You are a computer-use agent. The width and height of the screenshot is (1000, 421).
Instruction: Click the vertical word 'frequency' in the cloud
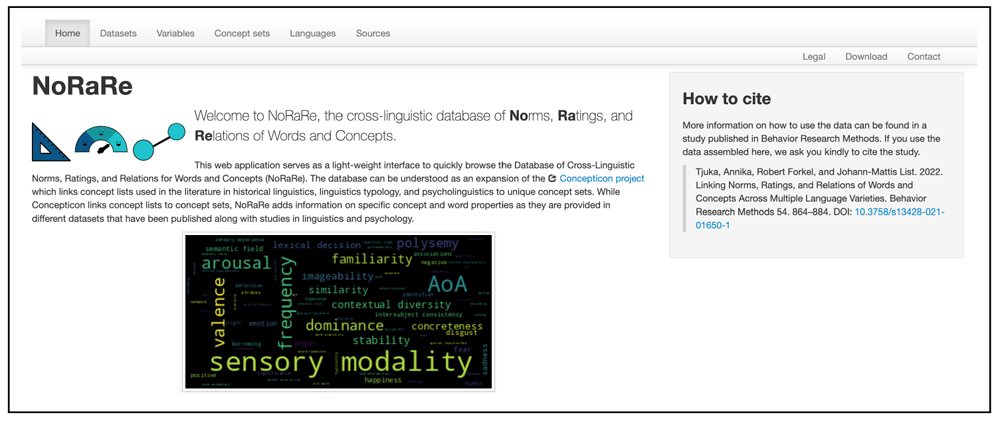[x=288, y=302]
